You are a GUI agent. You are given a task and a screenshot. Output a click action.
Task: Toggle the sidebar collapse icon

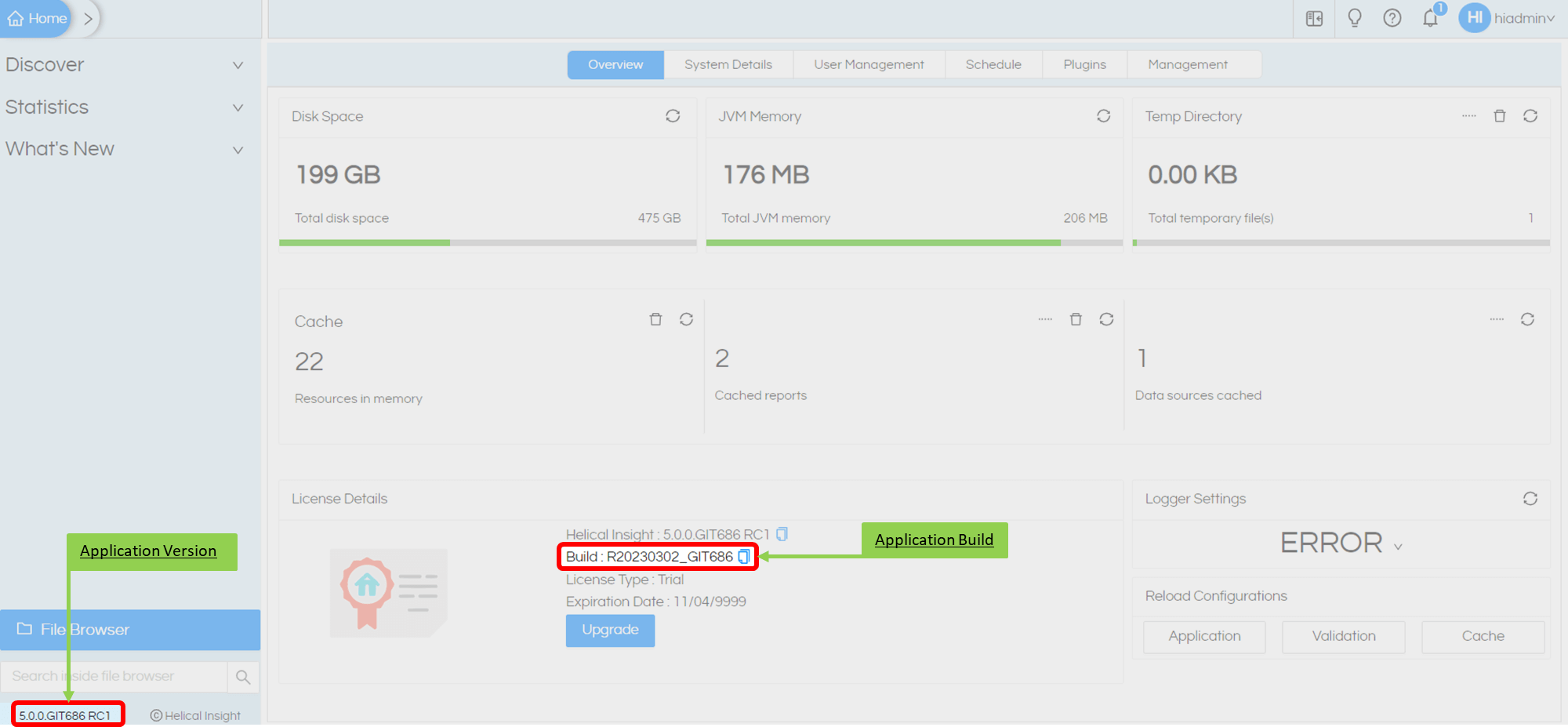pos(1314,18)
